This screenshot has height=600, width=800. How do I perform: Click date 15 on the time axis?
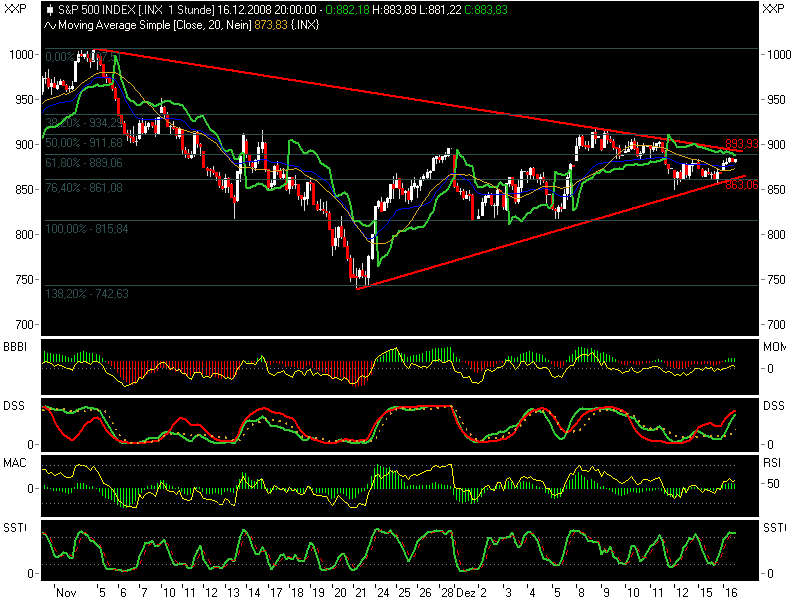pyautogui.click(x=706, y=592)
